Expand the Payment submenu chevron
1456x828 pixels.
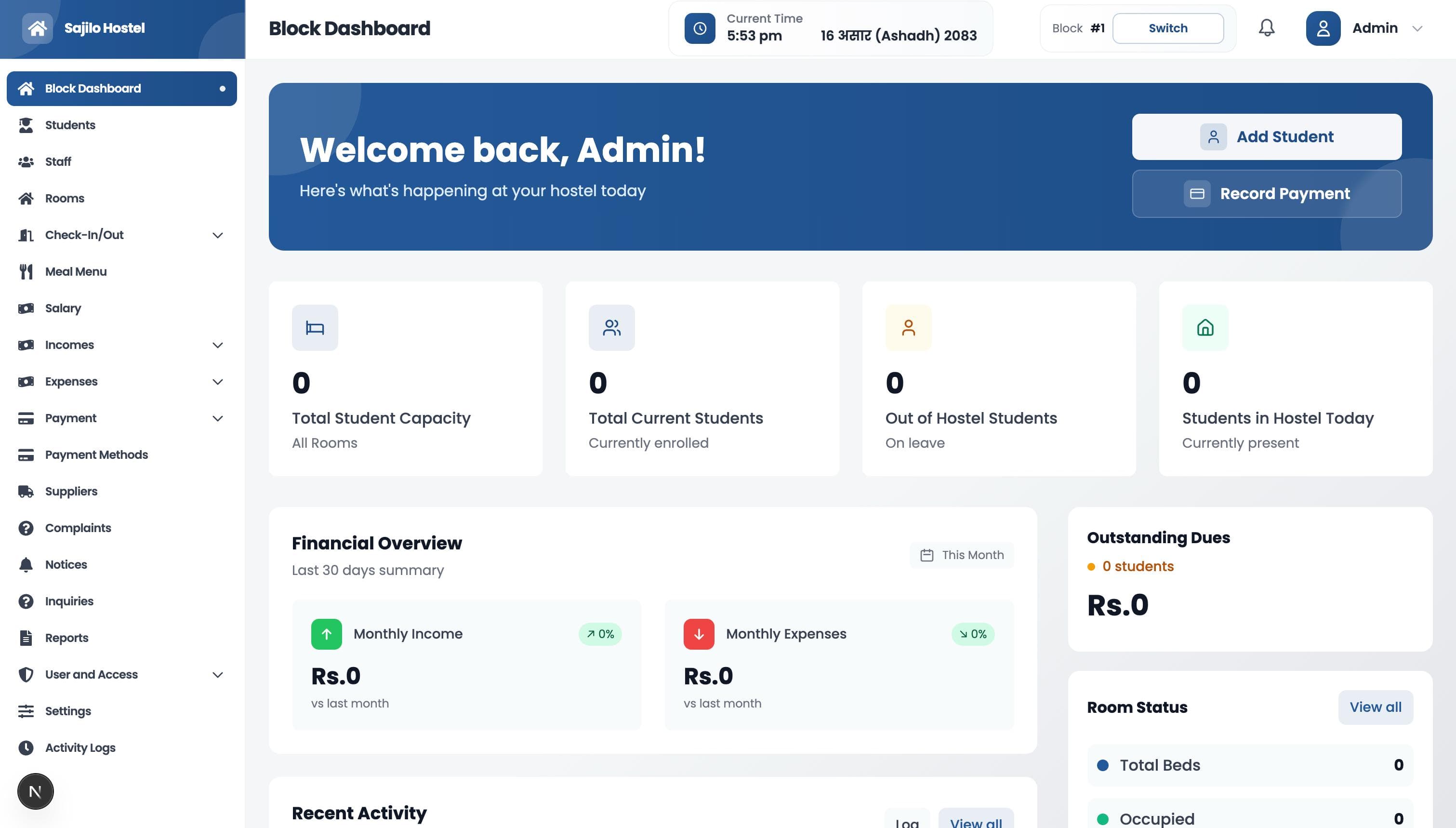217,418
